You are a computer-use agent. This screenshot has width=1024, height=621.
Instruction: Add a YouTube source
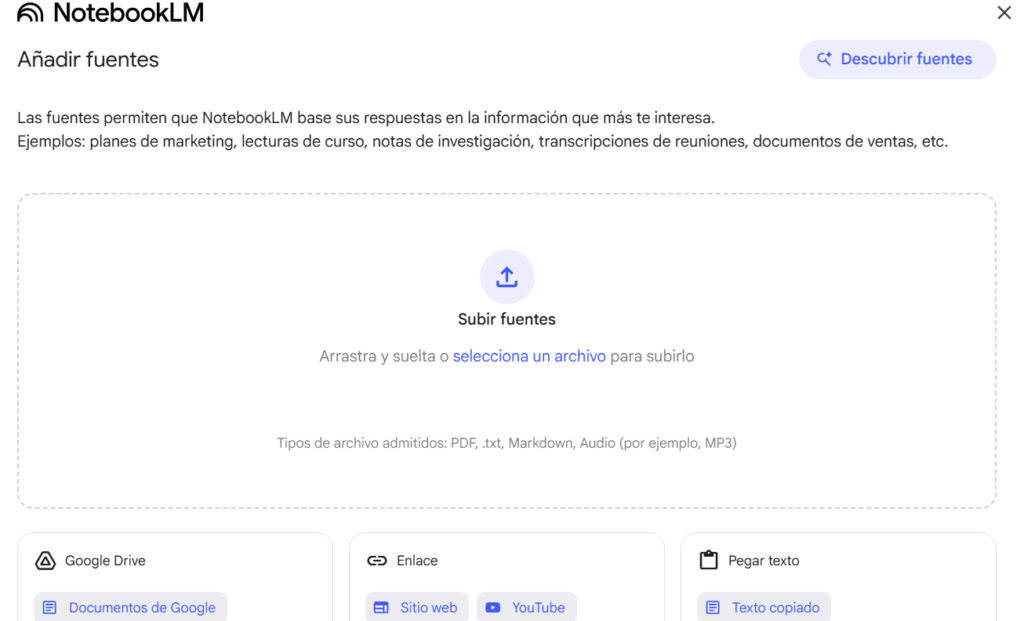coord(526,607)
